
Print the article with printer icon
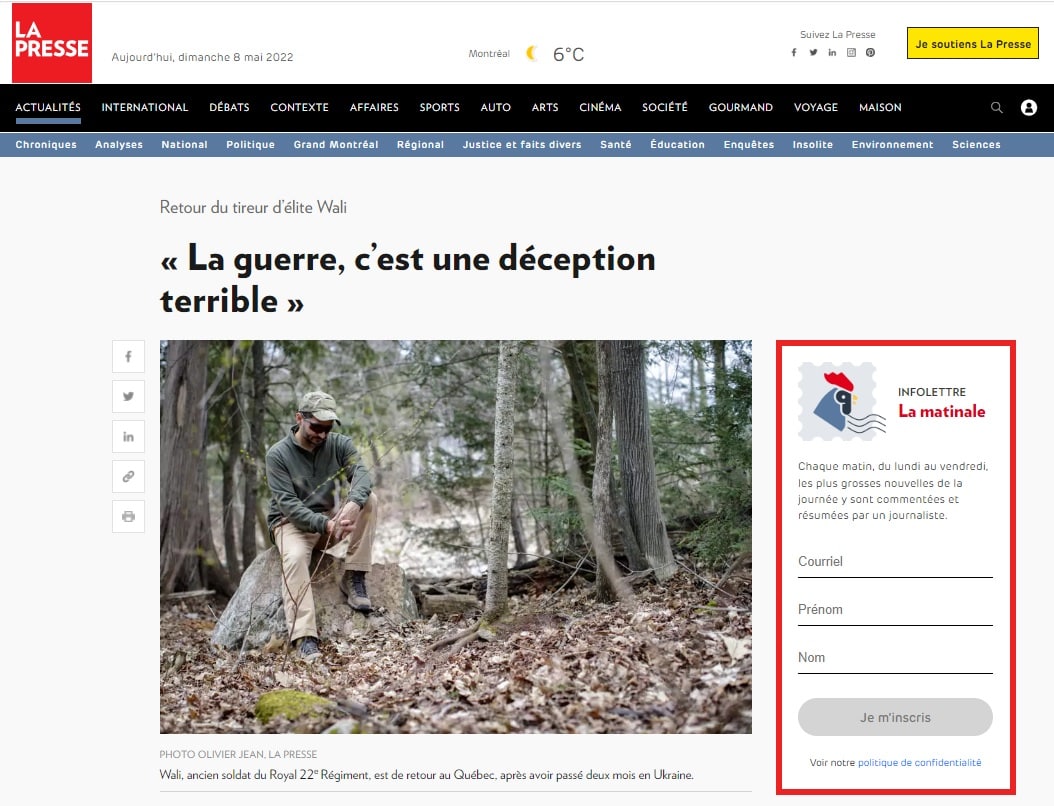point(128,516)
